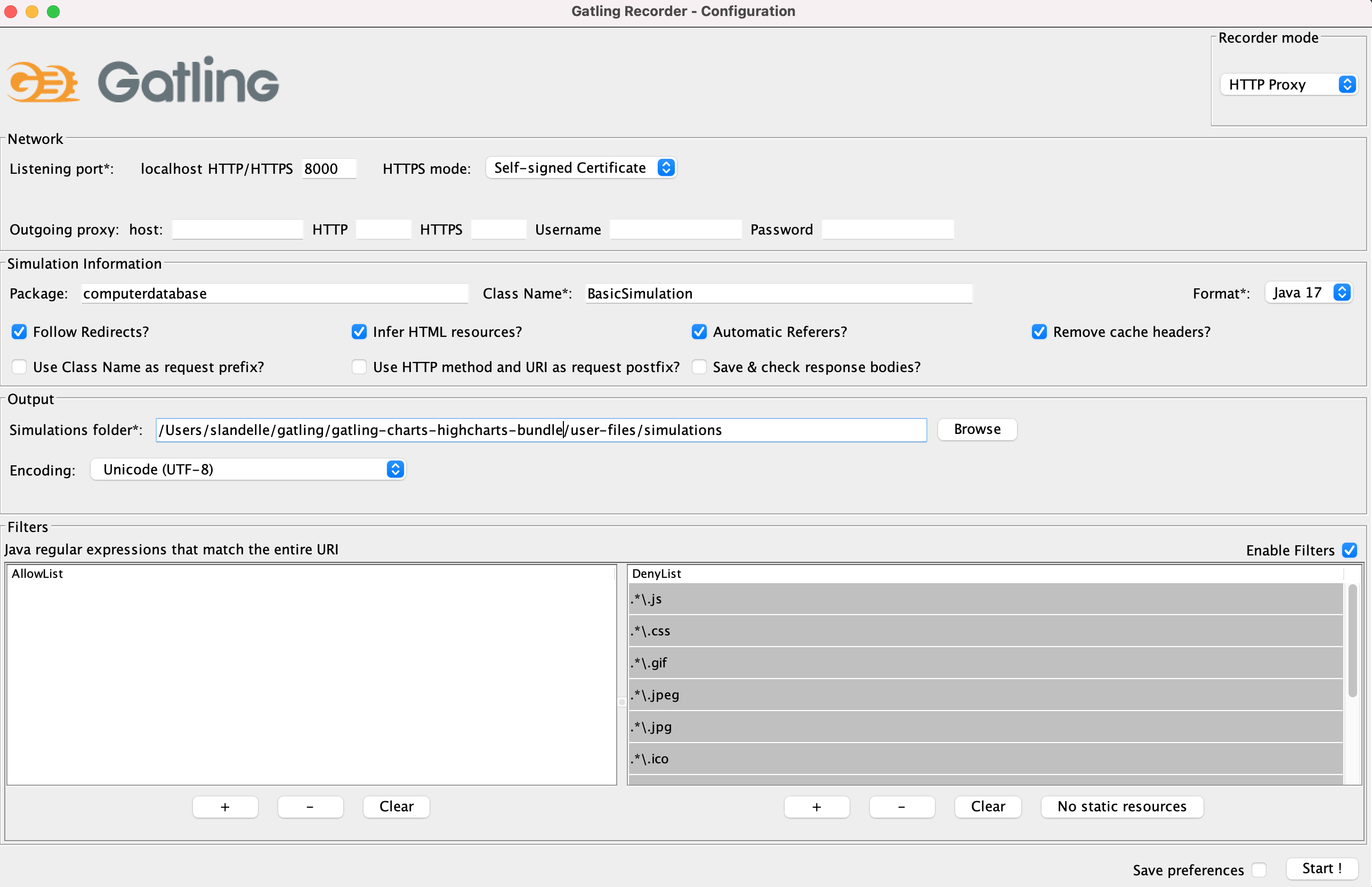This screenshot has width=1372, height=887.
Task: Remove an AllowList entry with minus
Action: pos(310,807)
